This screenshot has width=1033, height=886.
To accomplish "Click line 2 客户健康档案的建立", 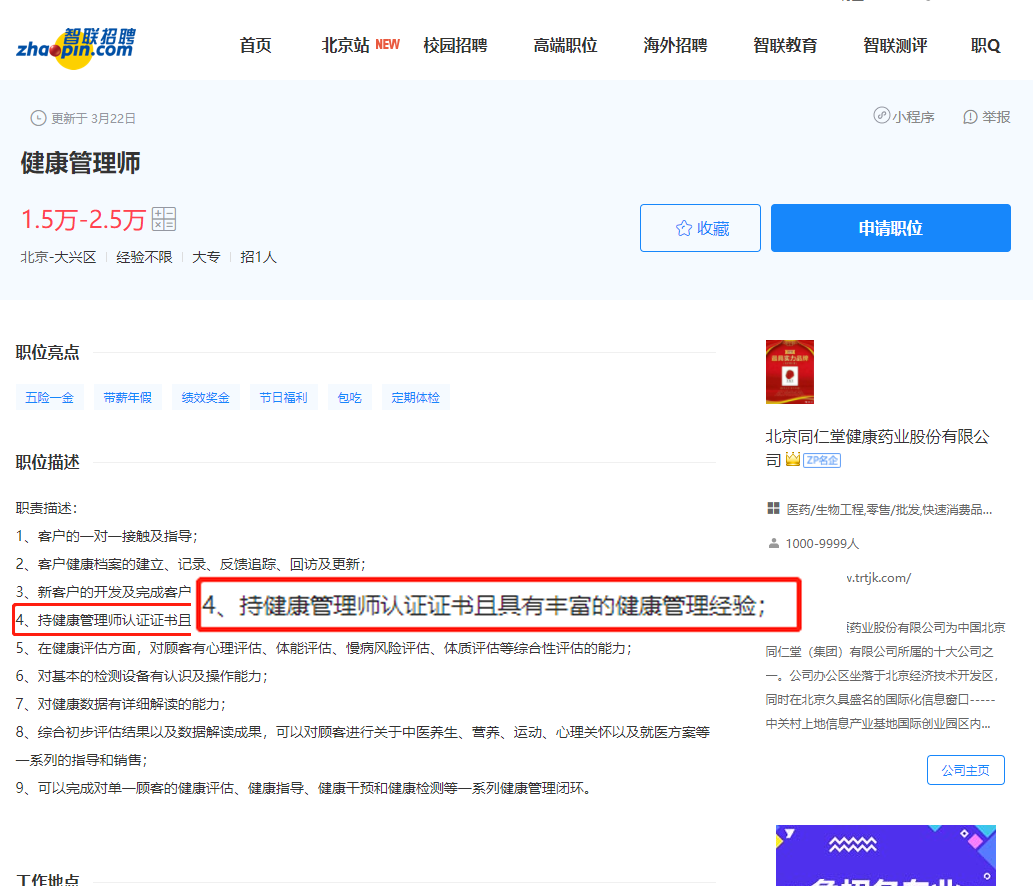I will pyautogui.click(x=191, y=564).
